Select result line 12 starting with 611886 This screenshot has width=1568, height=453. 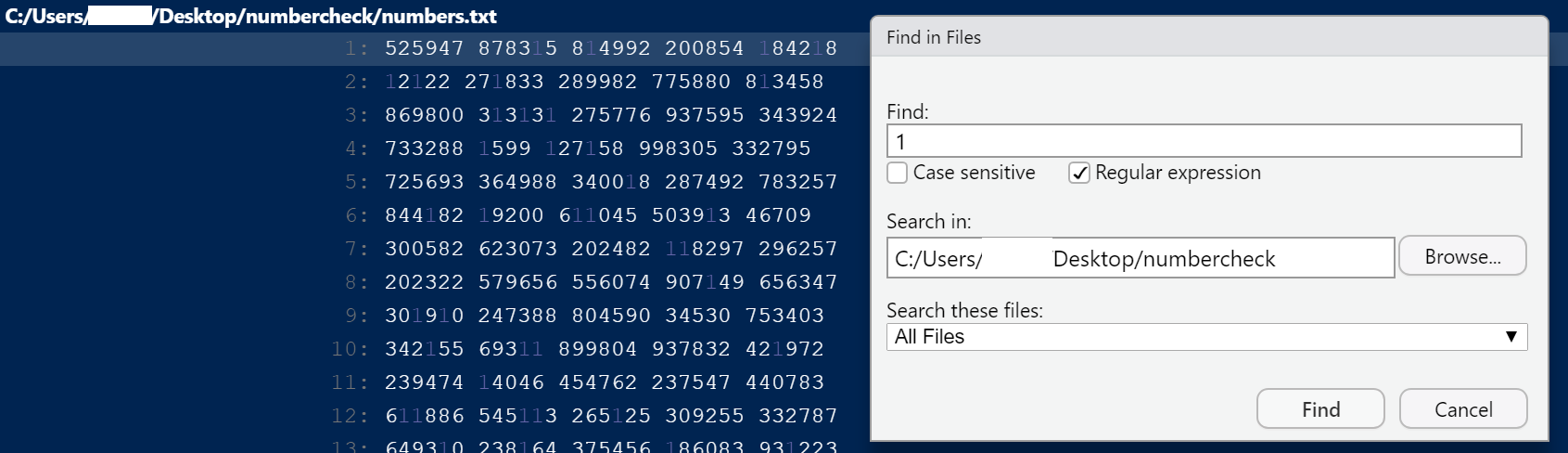435,416
